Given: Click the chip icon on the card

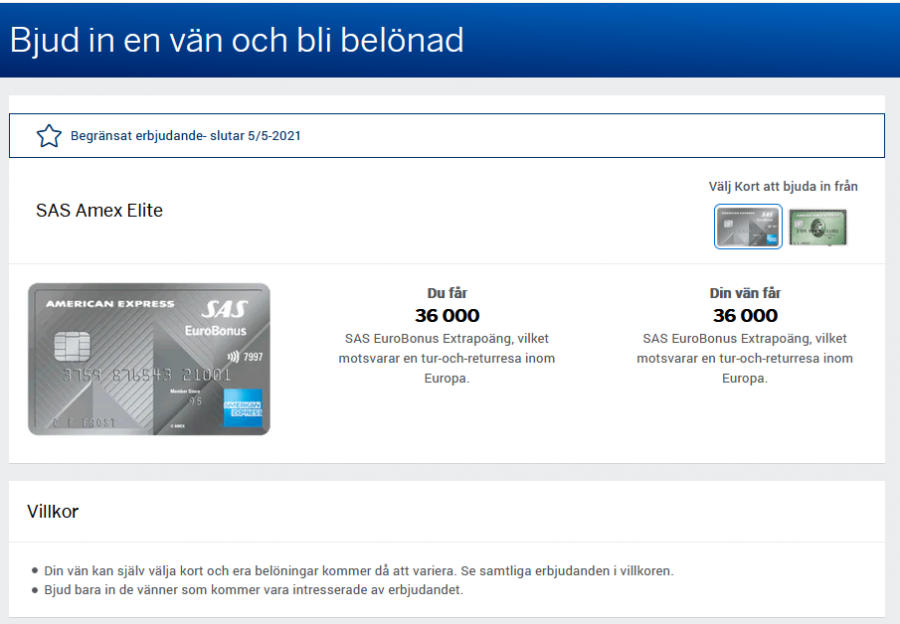Looking at the screenshot, I should 72,348.
